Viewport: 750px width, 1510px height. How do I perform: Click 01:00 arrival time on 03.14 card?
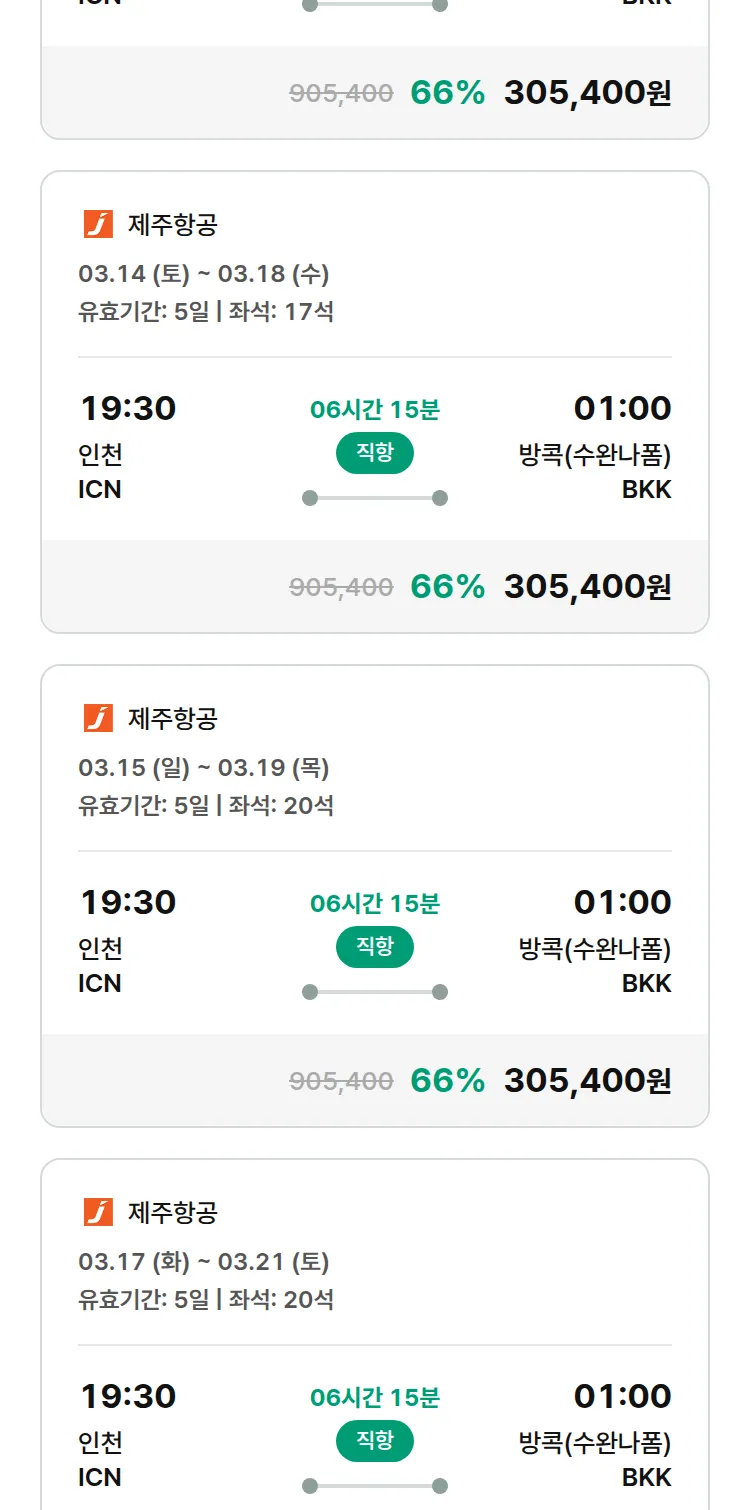pos(622,408)
